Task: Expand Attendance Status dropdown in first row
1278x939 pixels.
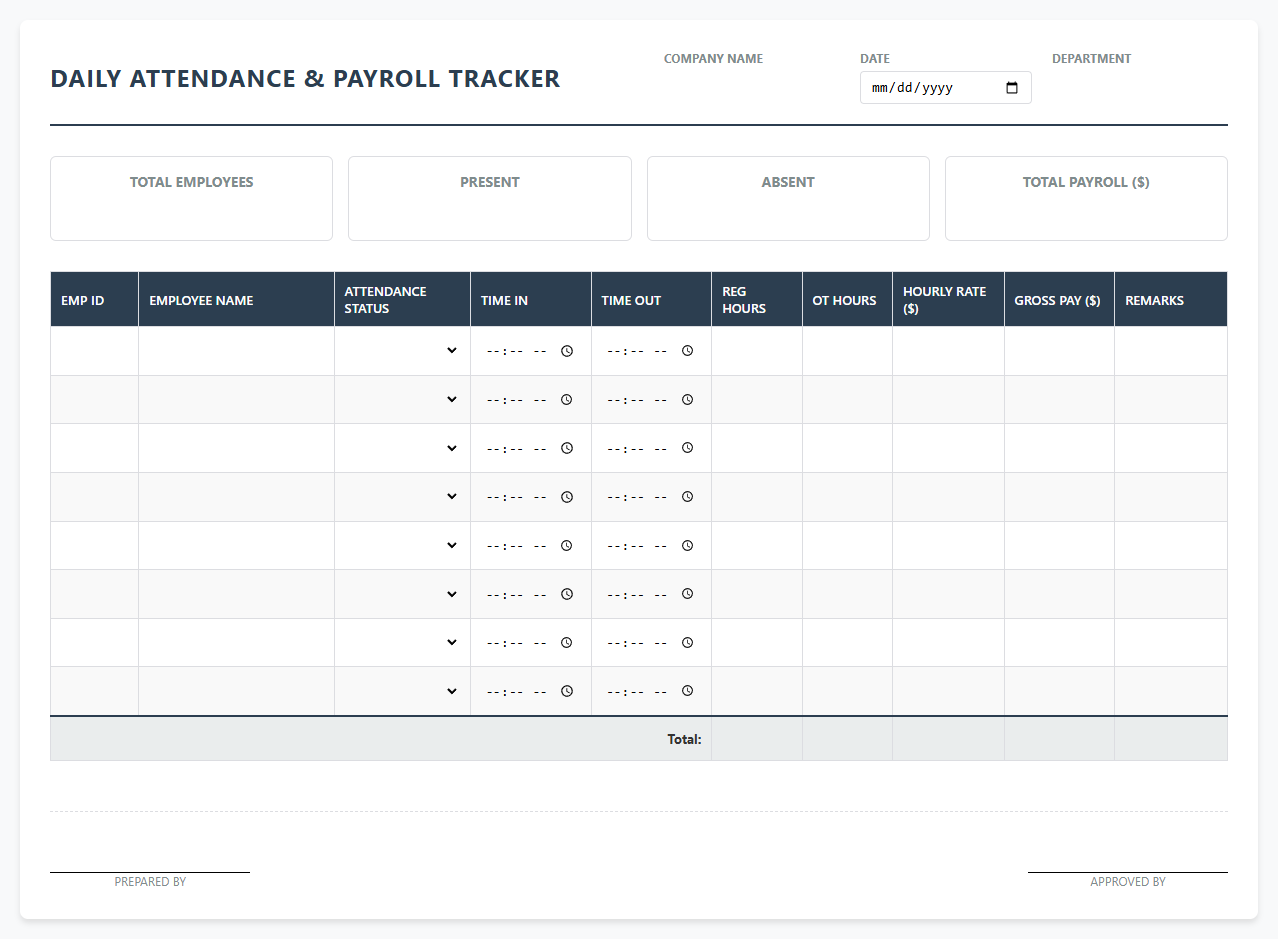Action: click(x=402, y=351)
